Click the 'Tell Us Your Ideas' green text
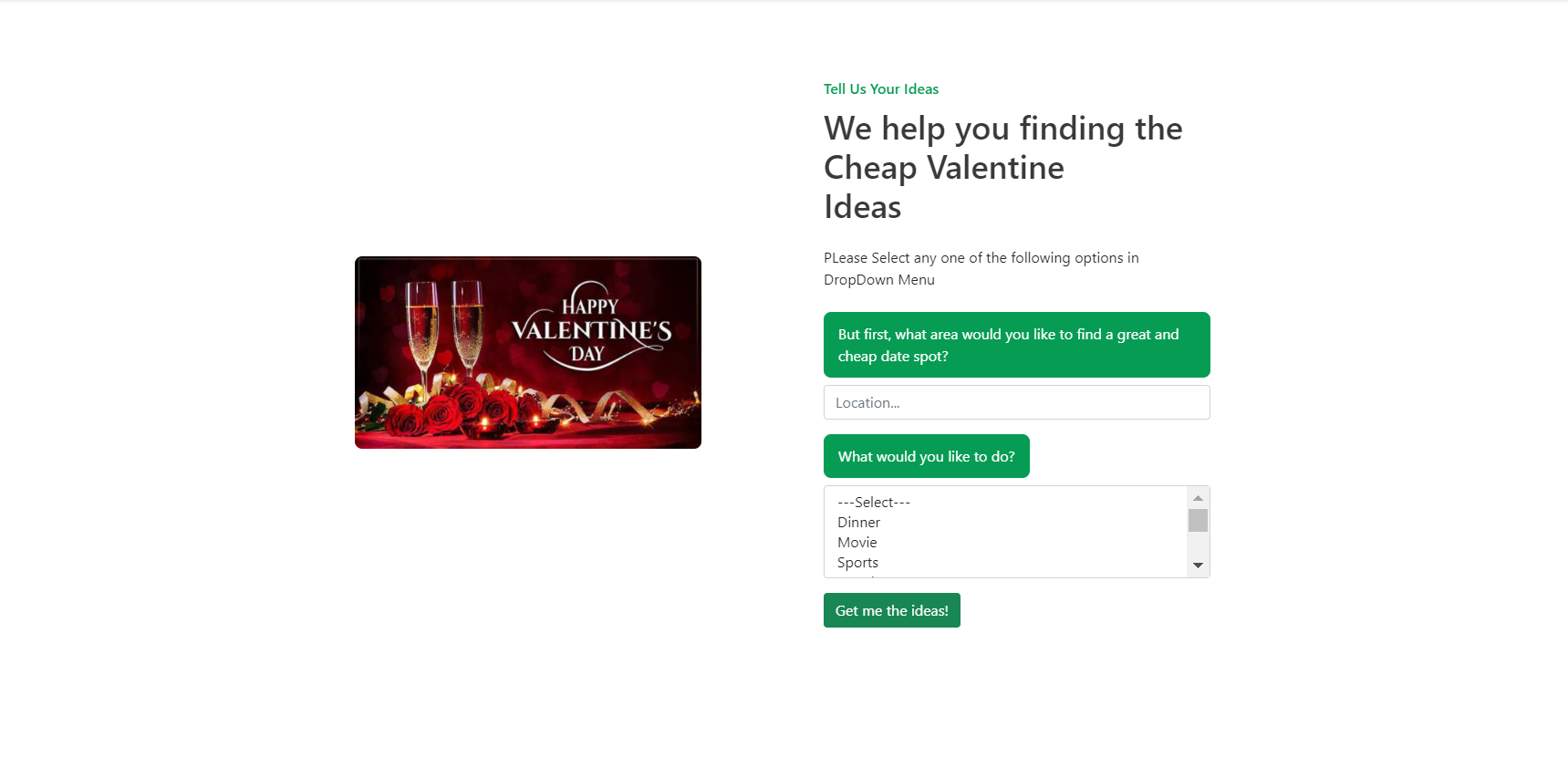 pos(881,89)
